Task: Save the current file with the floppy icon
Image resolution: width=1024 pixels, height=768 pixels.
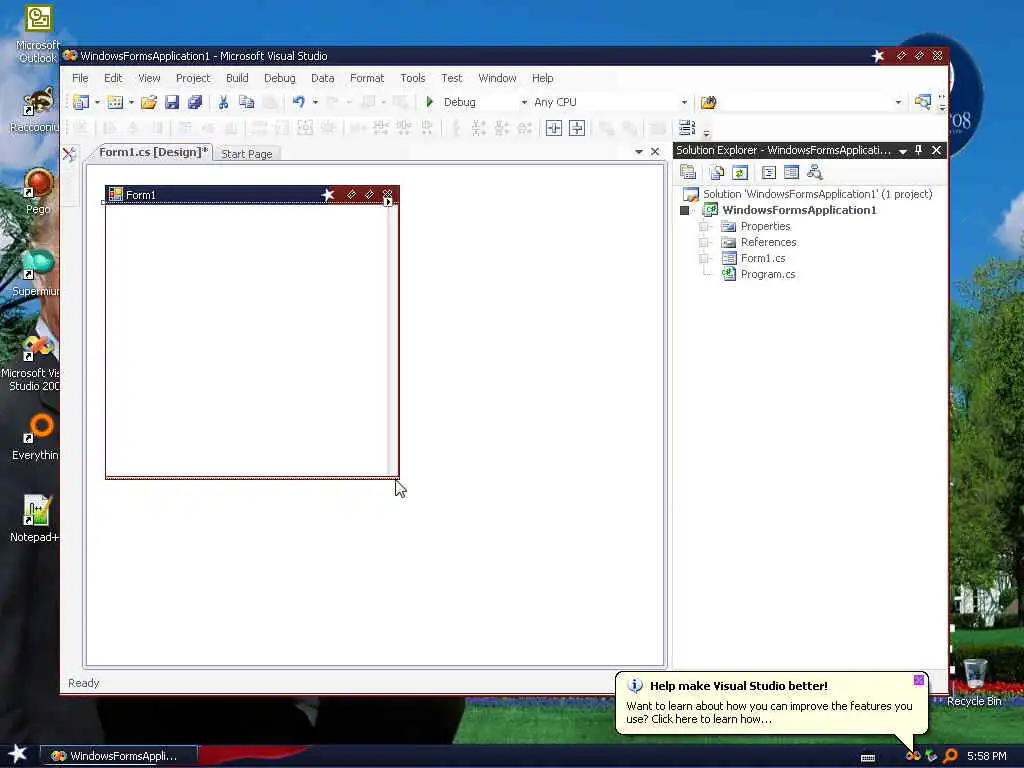Action: click(172, 102)
